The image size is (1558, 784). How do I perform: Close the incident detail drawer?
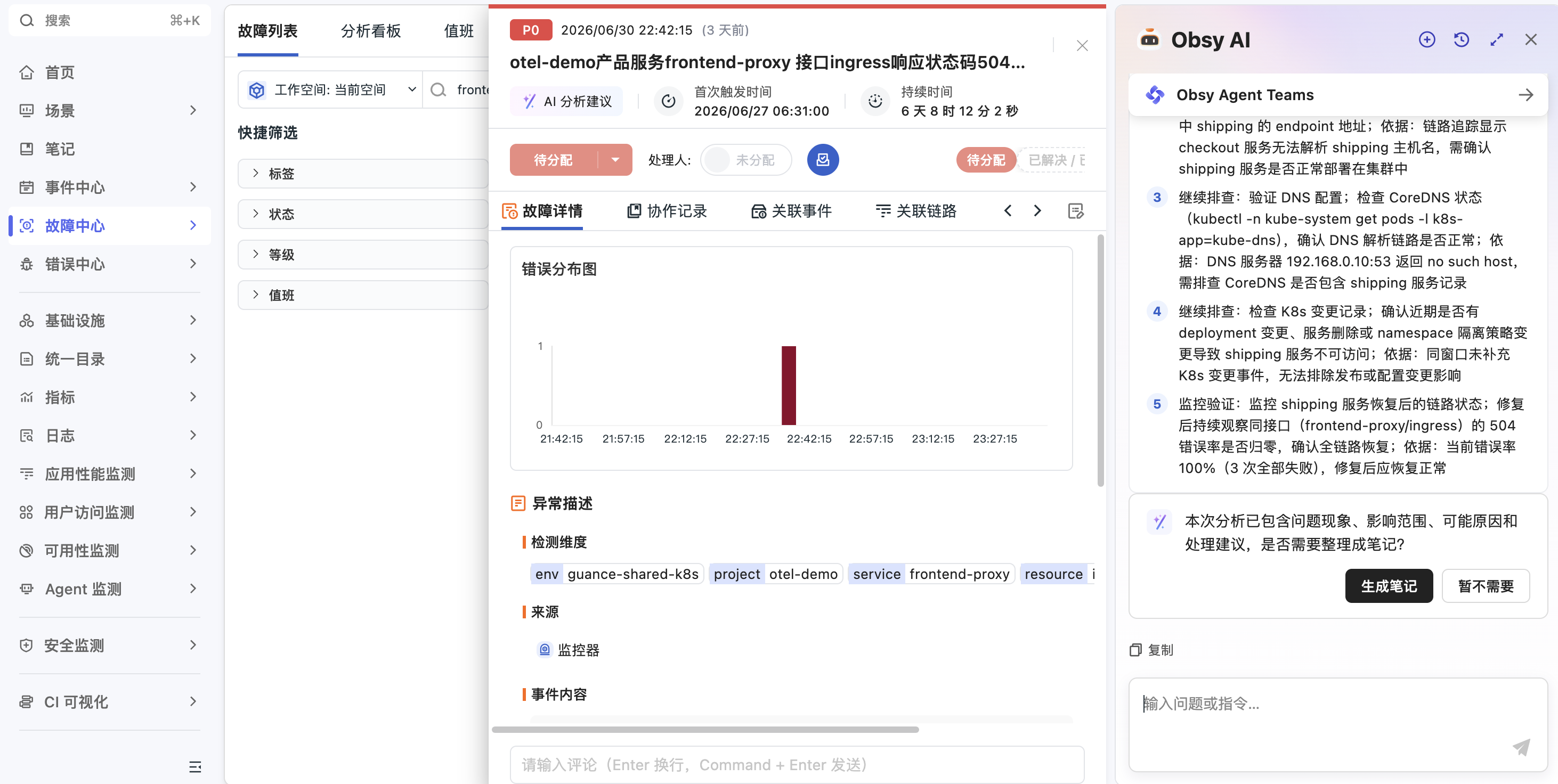(x=1082, y=46)
